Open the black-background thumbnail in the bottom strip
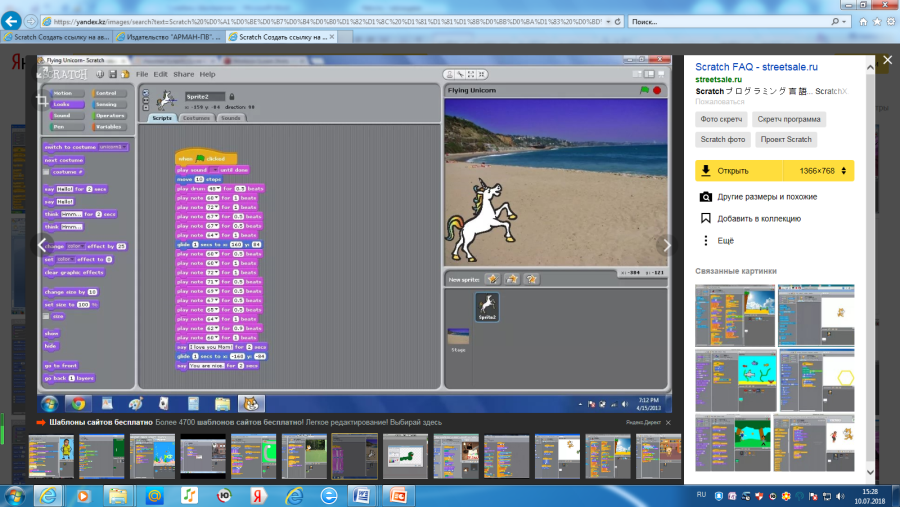This screenshot has height=507, width=900. (203, 456)
